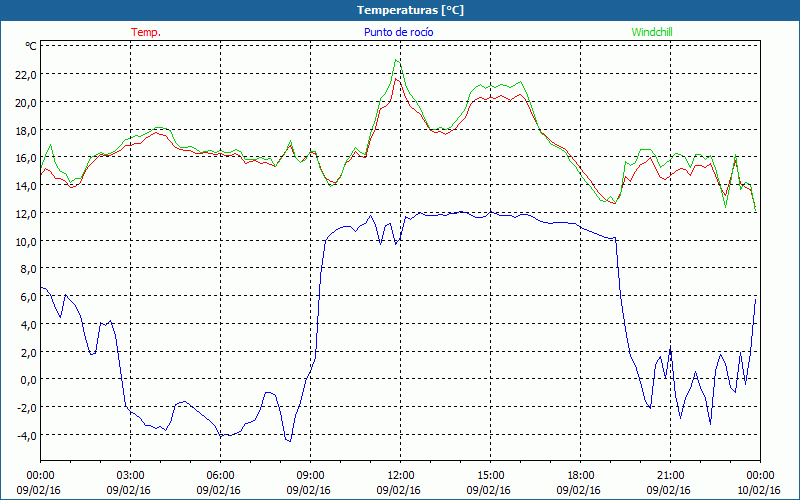Click the '6,0' y-axis value
The height and width of the screenshot is (500, 800).
pos(29,297)
